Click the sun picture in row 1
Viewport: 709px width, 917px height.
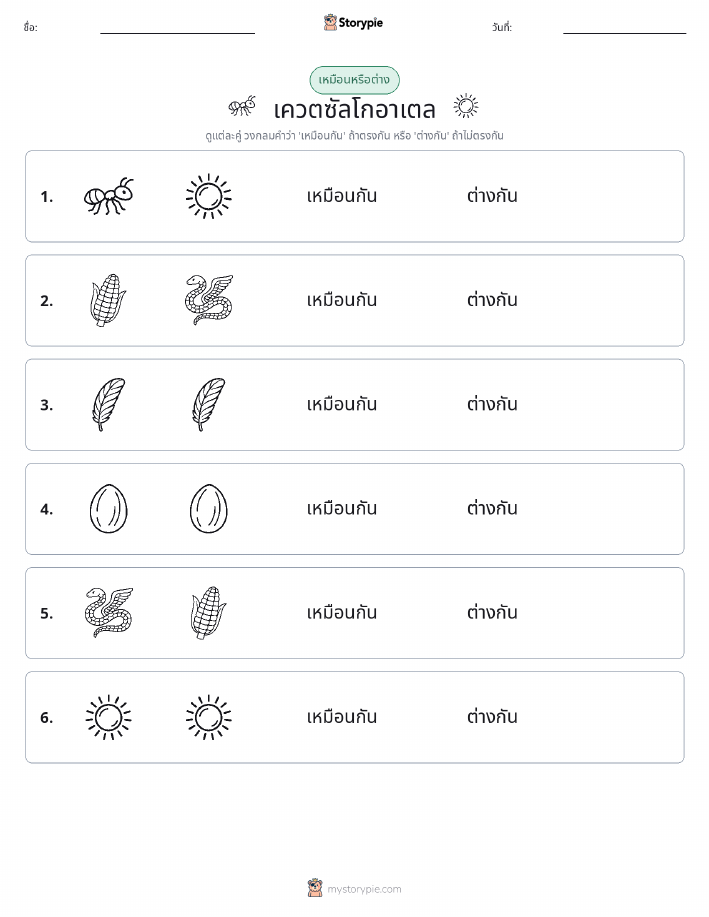coord(209,196)
